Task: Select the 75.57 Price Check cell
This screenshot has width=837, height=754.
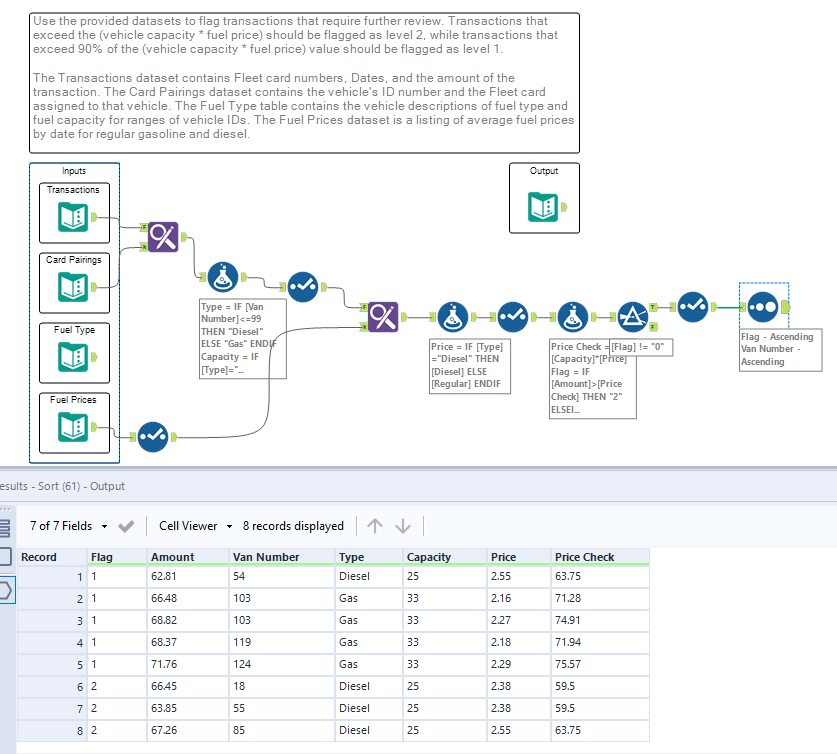Action: tap(600, 664)
